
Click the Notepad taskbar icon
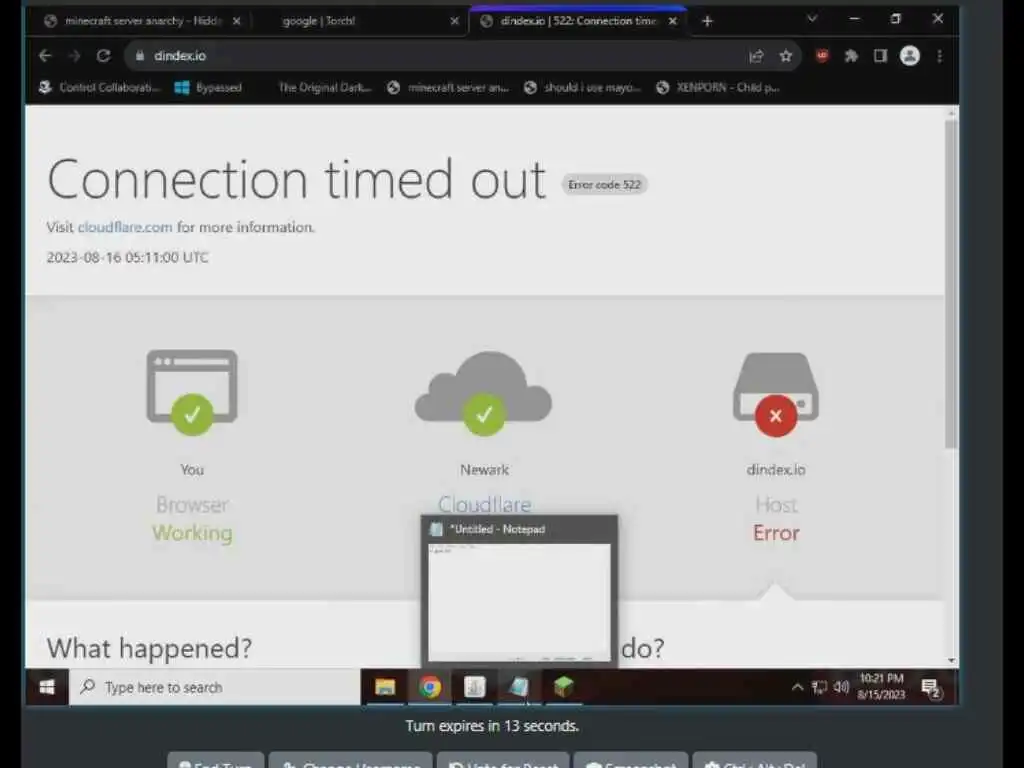click(519, 687)
